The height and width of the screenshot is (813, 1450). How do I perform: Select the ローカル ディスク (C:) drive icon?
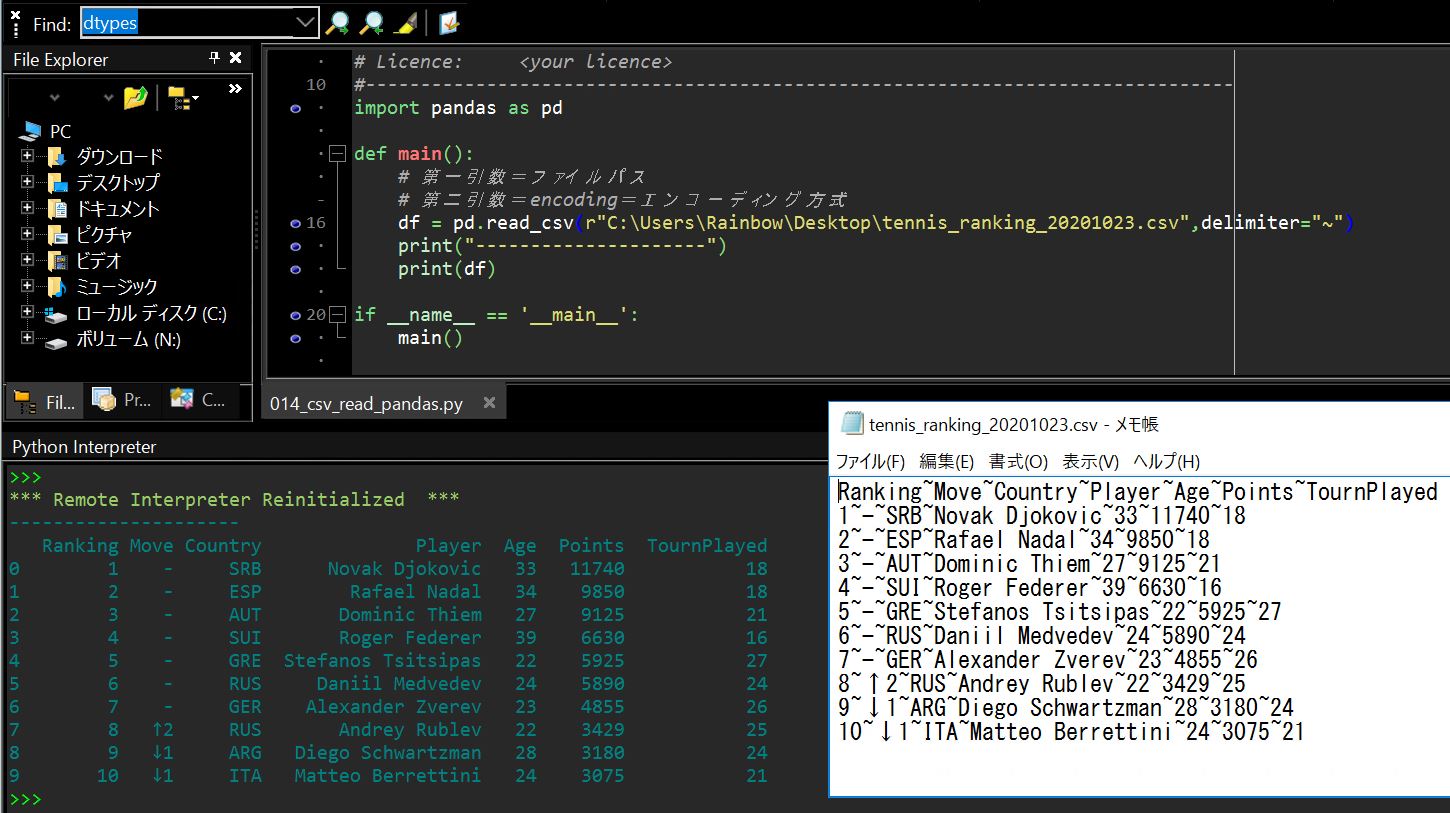tap(57, 313)
